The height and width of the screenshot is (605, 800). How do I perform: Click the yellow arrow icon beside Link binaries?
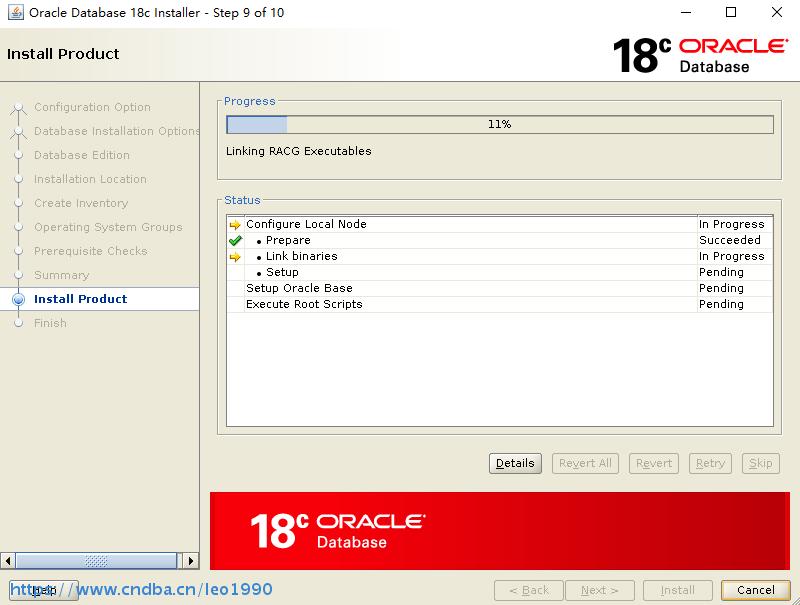235,257
